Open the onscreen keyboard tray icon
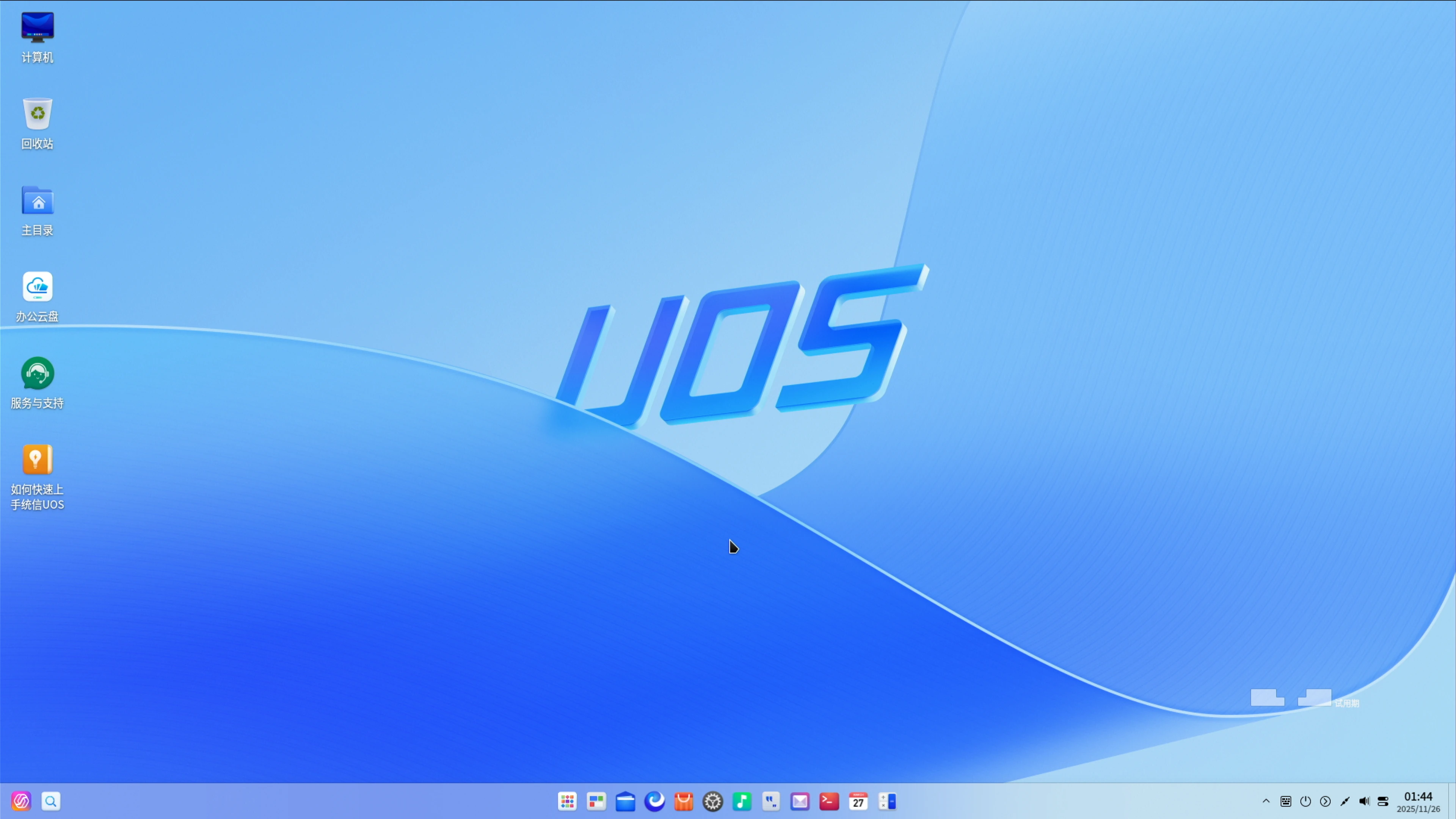The height and width of the screenshot is (819, 1456). 1286,801
